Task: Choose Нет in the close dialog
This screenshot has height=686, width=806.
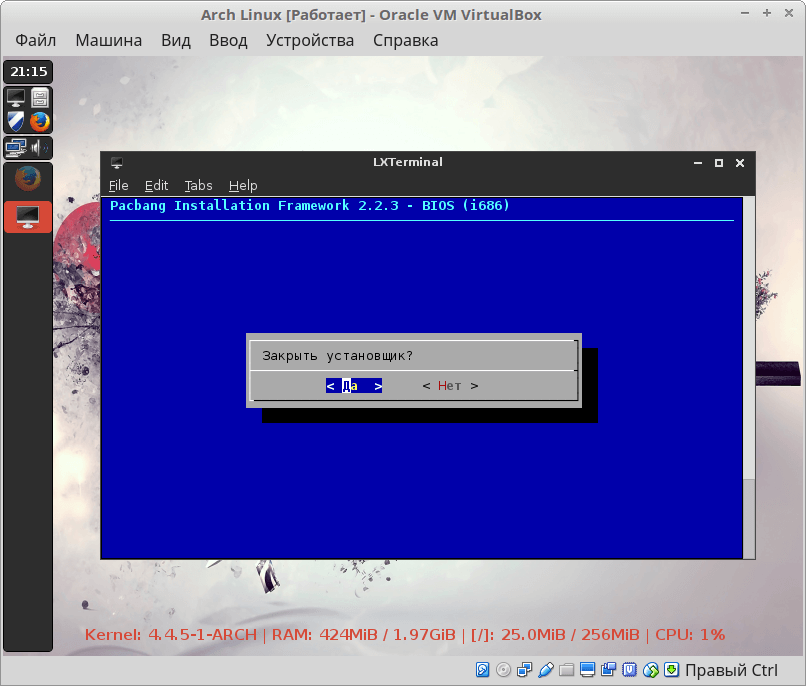Action: (450, 386)
